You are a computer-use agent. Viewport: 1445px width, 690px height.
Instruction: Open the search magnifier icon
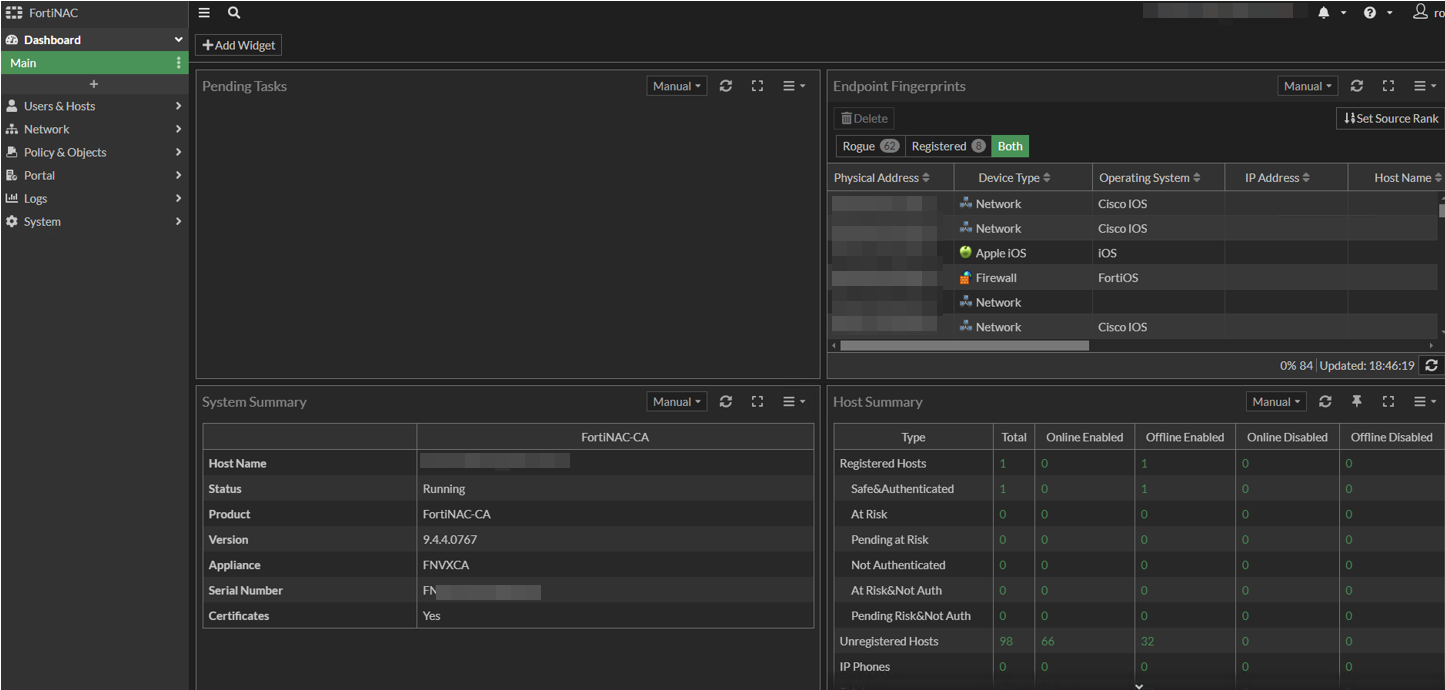coord(233,13)
